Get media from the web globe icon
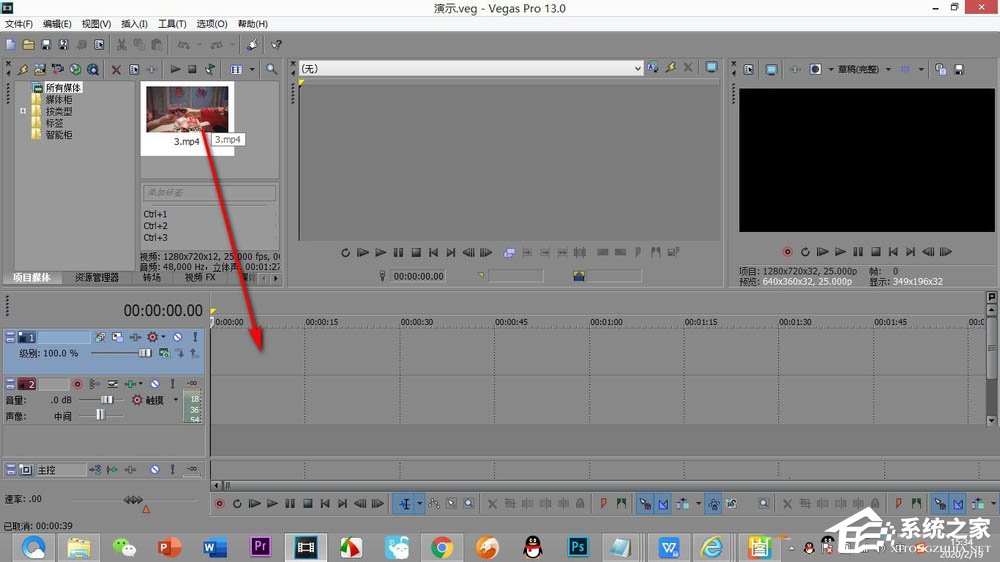This screenshot has width=1000, height=562. (75, 69)
